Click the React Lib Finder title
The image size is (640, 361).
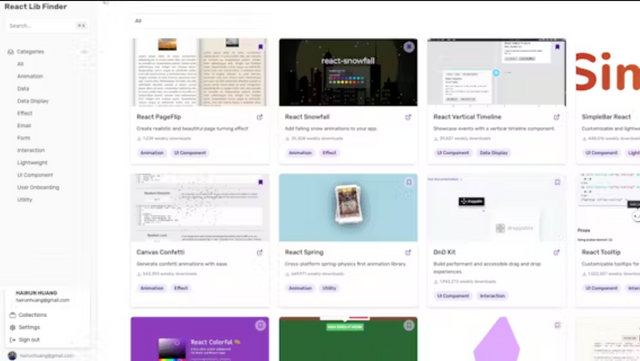pyautogui.click(x=36, y=7)
